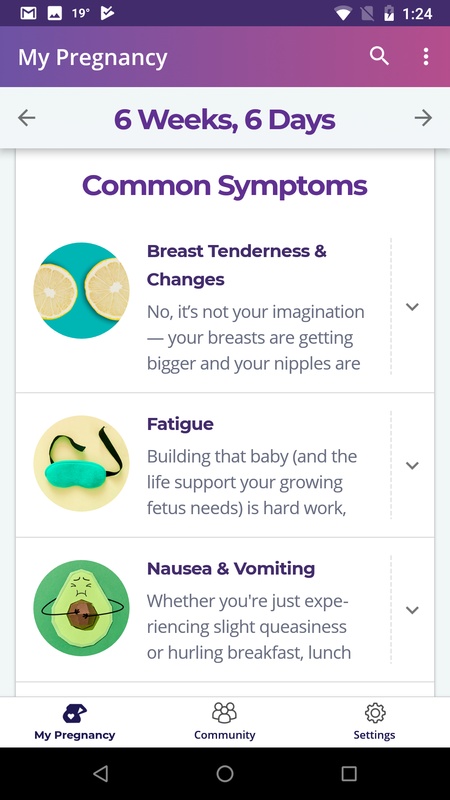Open the Nausea & Vomiting title link
Screen dimensions: 450x800
point(231,568)
